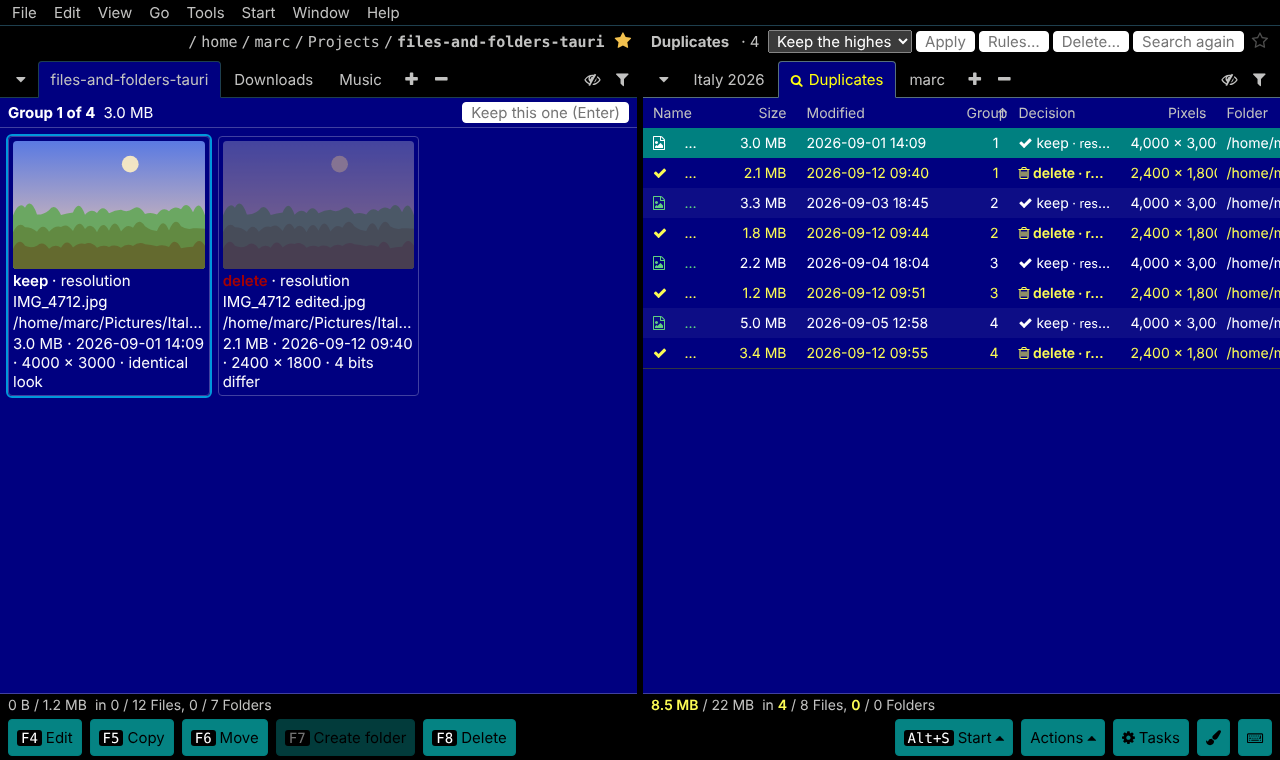1280x760 pixels.
Task: Open the Tools menu
Action: click(205, 13)
